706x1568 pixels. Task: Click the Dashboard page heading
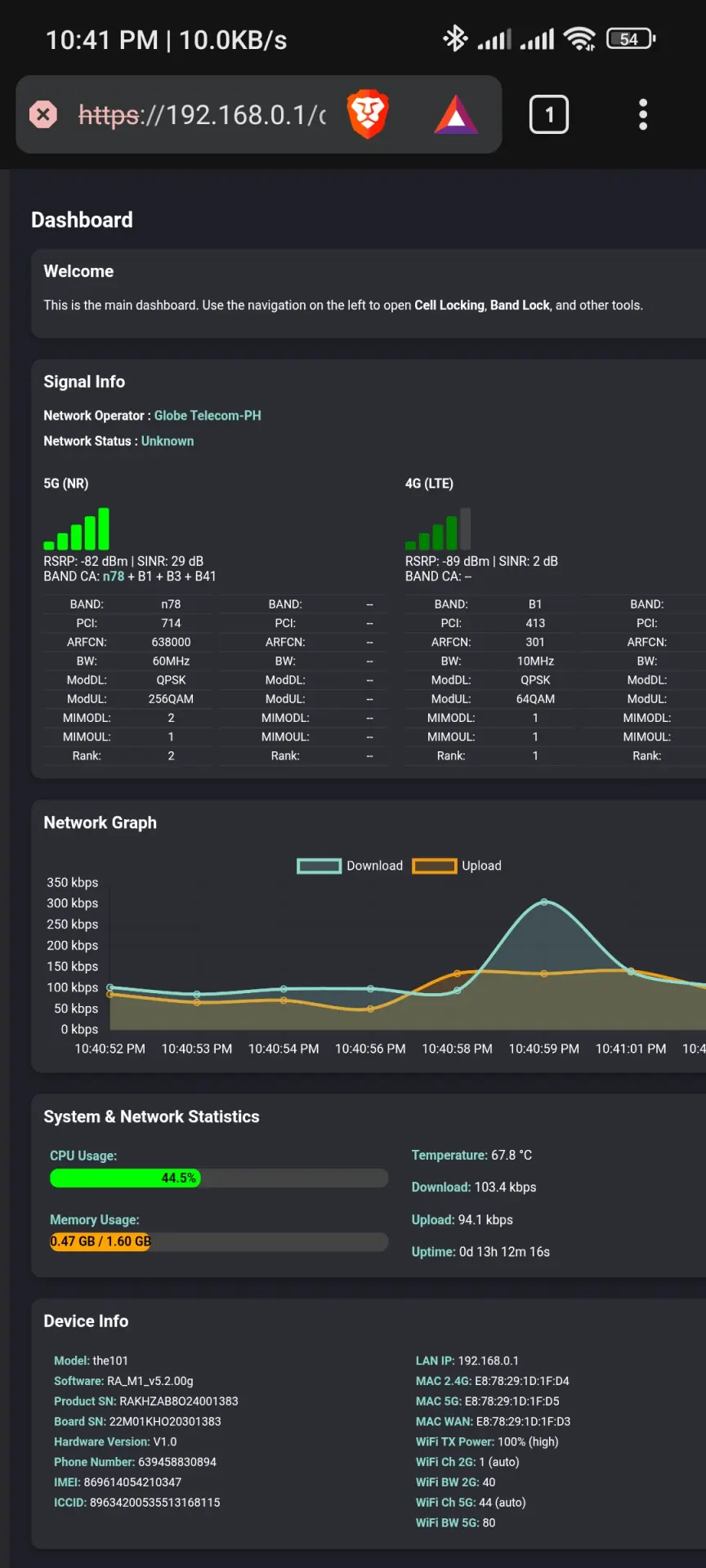click(82, 220)
